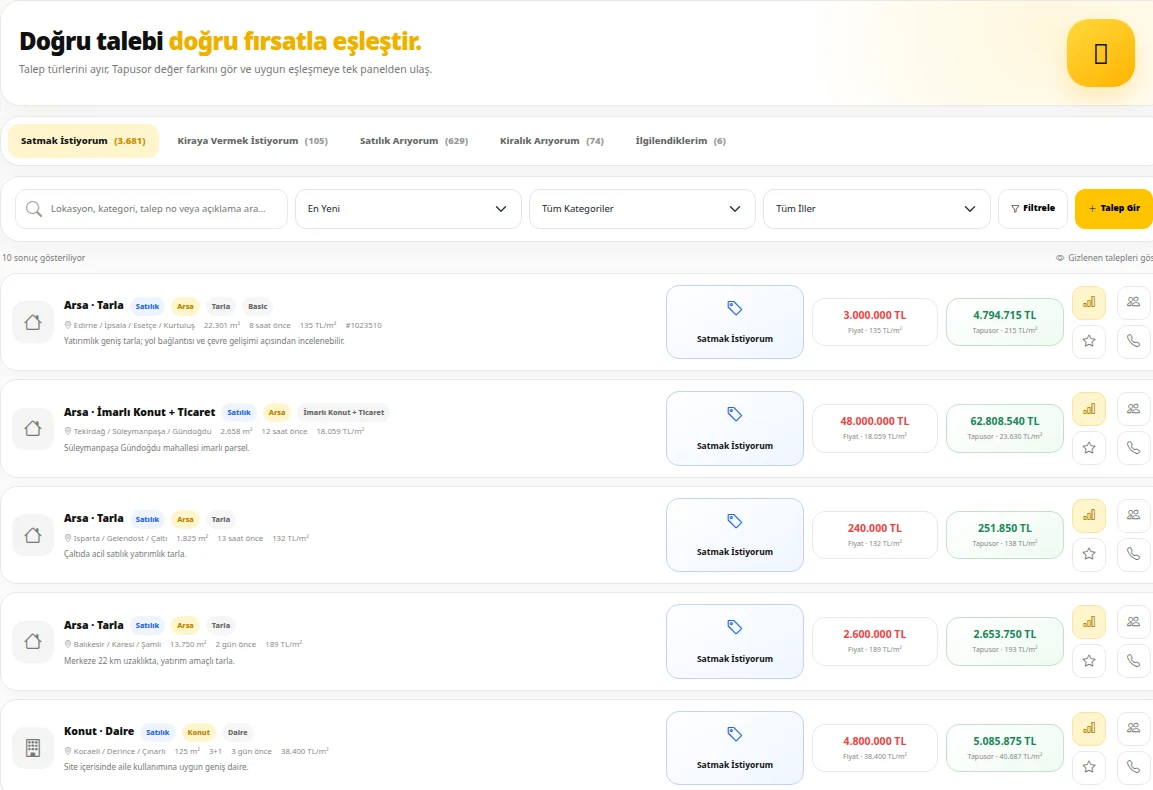
Task: Click Satmak İstiyorum card for Tekirdağ listing
Action: [x=735, y=429]
